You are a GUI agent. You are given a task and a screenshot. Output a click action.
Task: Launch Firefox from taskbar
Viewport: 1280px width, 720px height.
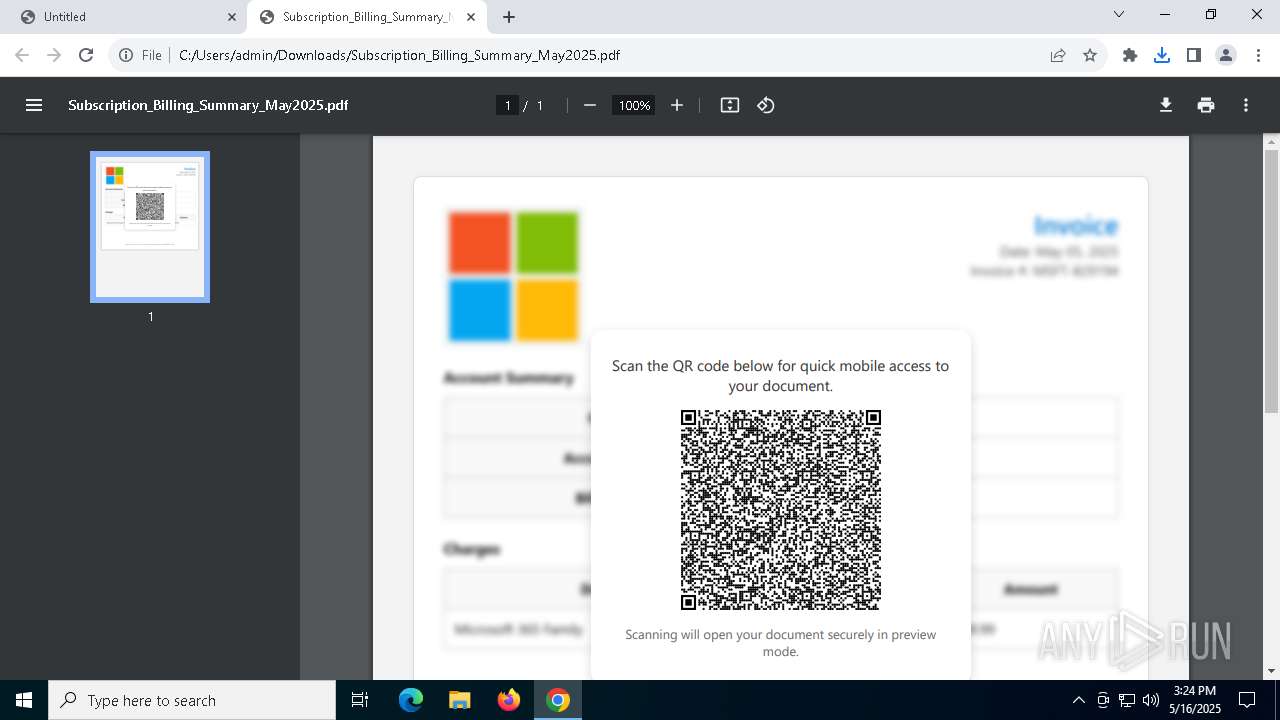509,700
